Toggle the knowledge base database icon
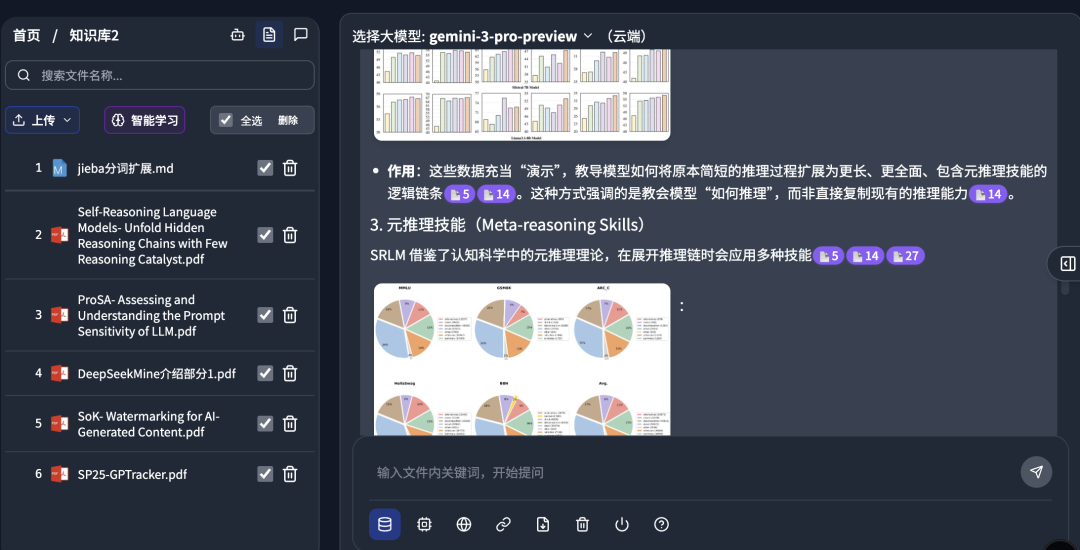The image size is (1080, 550). [385, 525]
